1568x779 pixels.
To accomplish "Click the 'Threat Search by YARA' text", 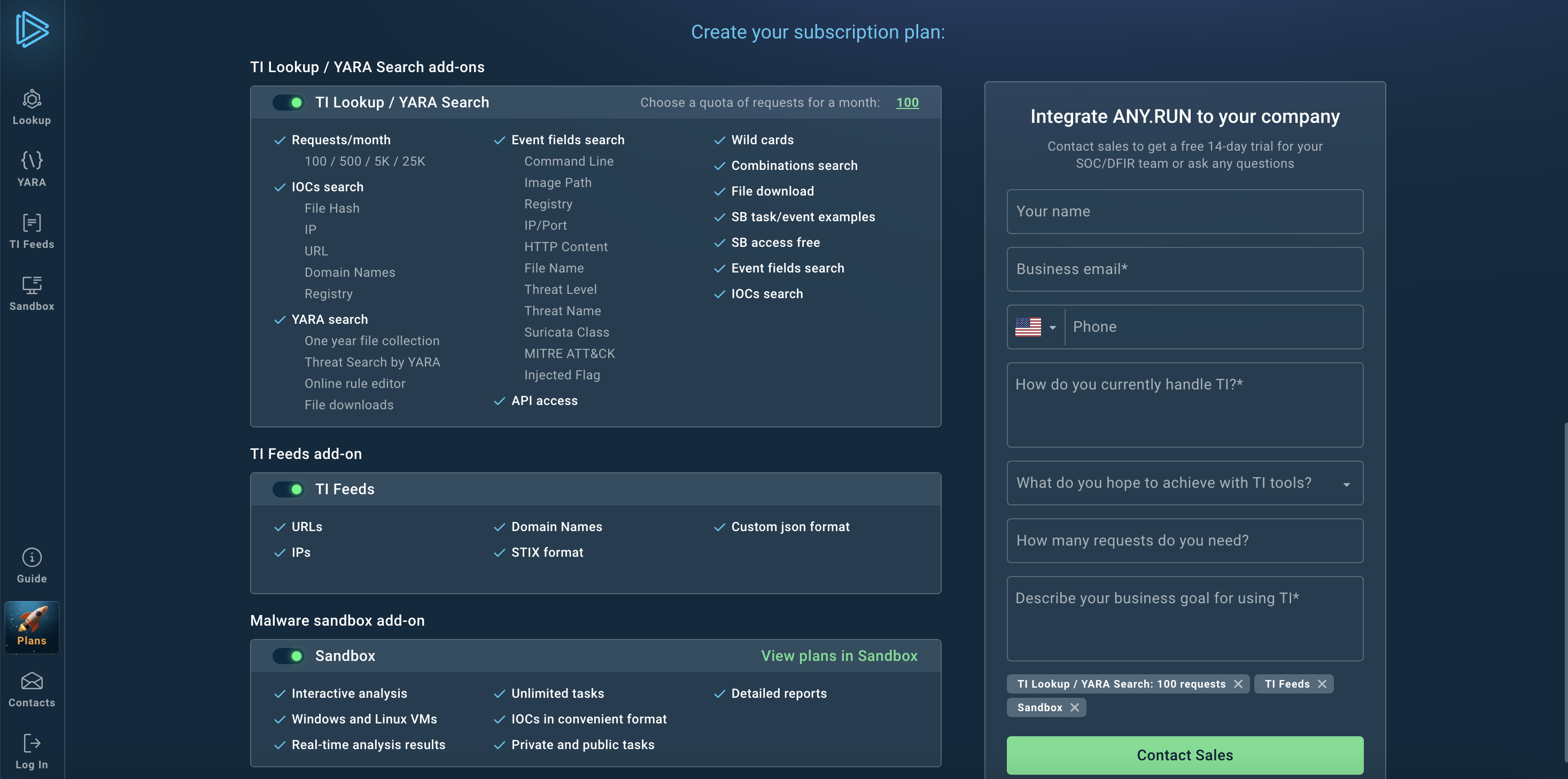I will point(372,362).
